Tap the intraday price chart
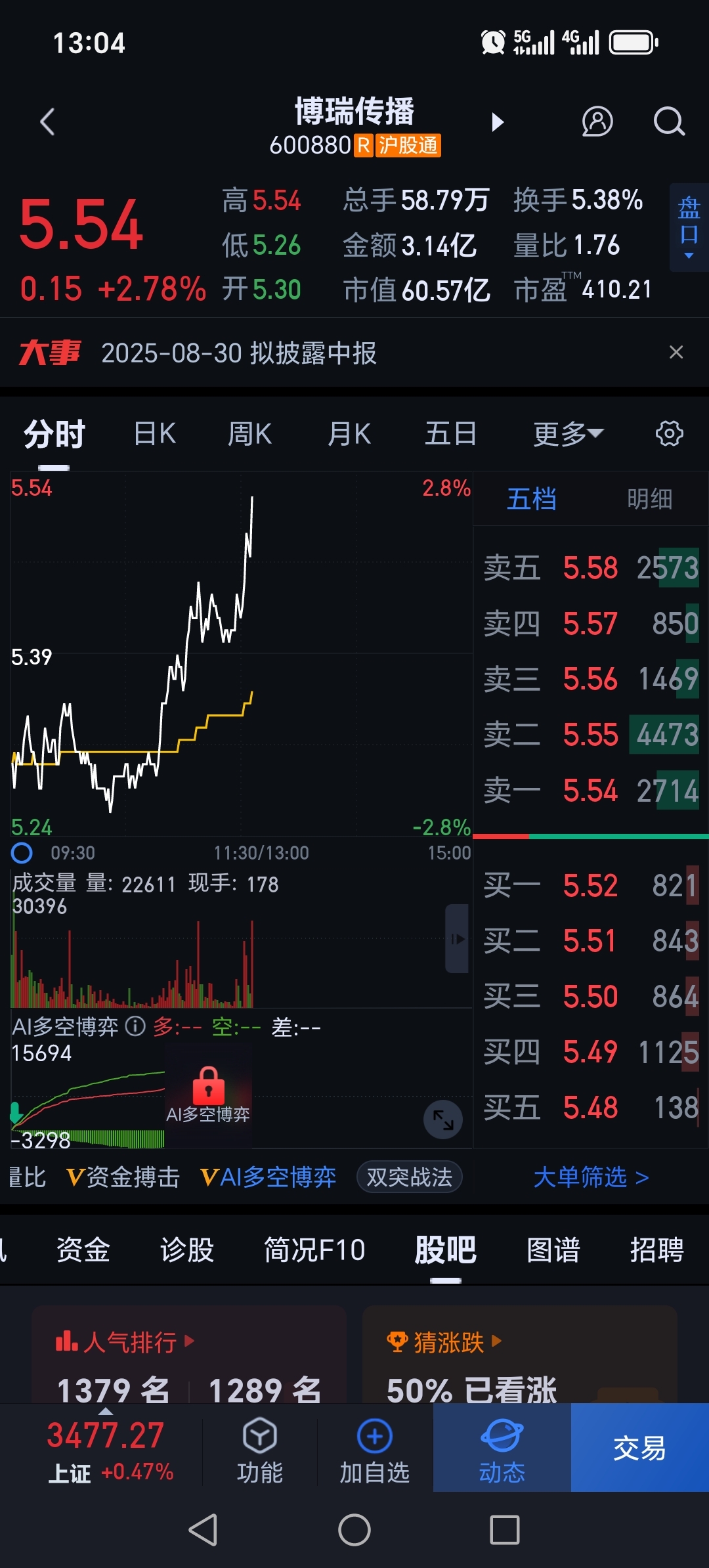The height and width of the screenshot is (1568, 709). point(242,654)
